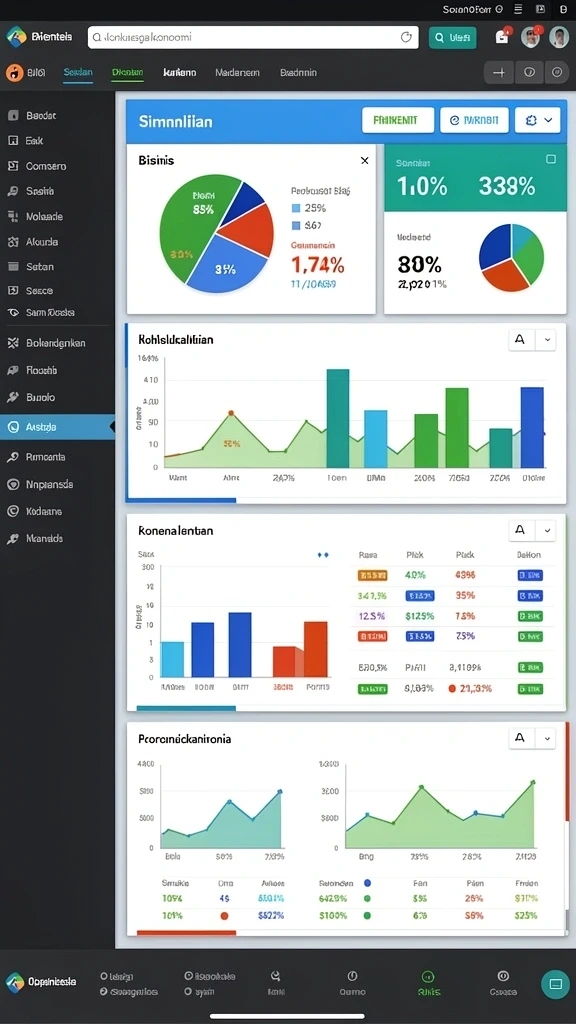Open the chevron dropdown on Kohlsldcalitian panel

547,340
